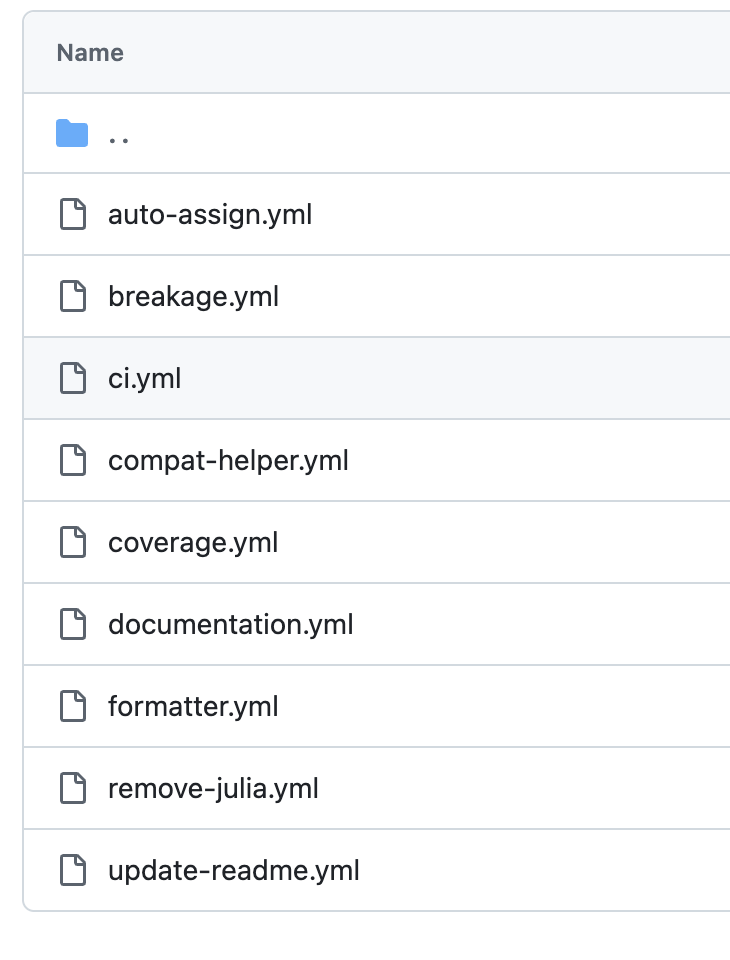Screen dimensions: 730x960
Task: Click the file icon beside compat-helper.yml
Action: [72, 460]
